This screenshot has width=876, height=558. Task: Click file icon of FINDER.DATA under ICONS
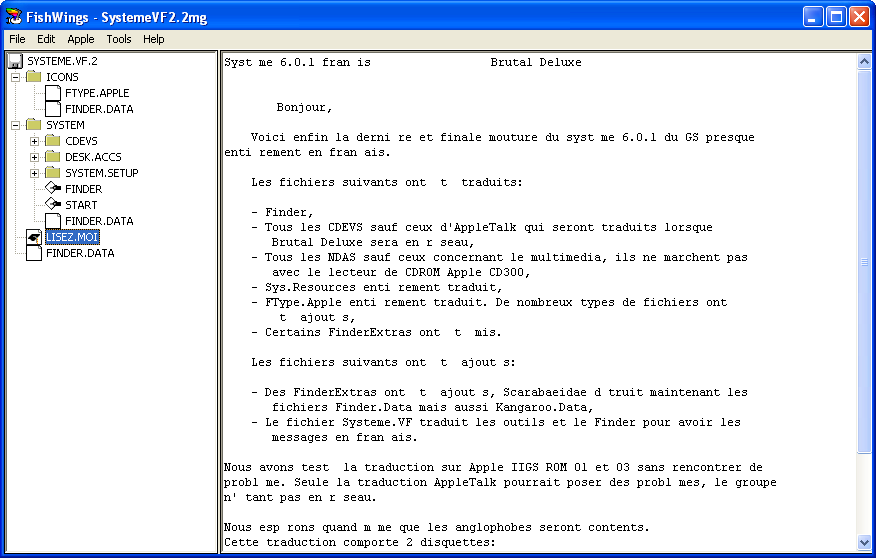(53, 109)
